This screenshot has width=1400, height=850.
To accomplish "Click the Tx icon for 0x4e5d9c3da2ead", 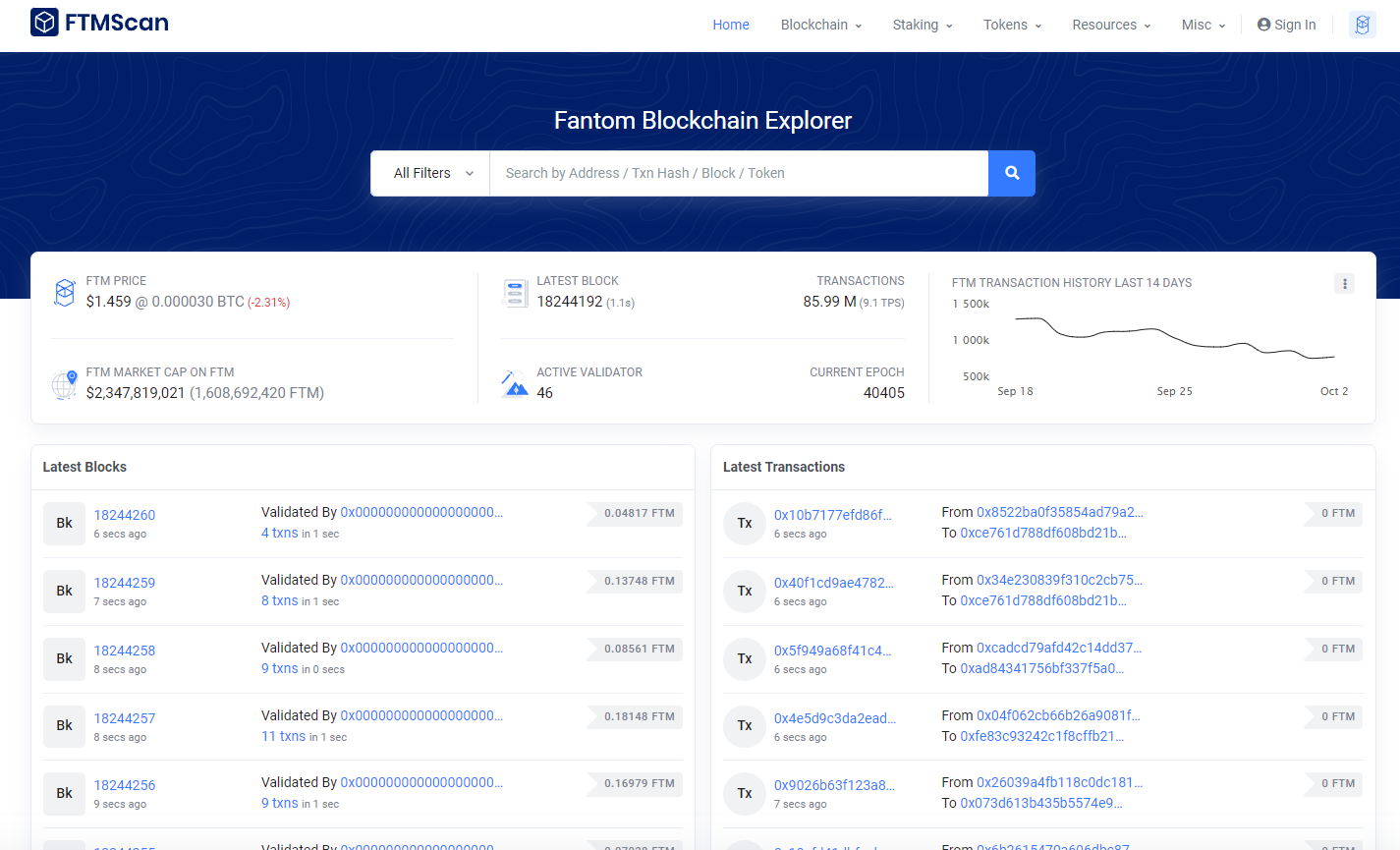I will 745,726.
